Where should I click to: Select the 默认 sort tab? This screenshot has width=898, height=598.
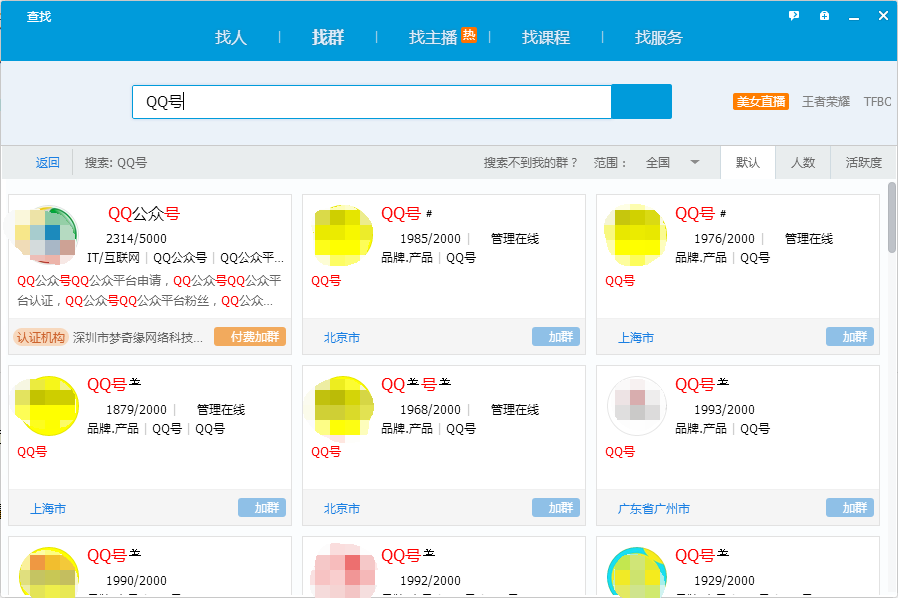(x=748, y=163)
